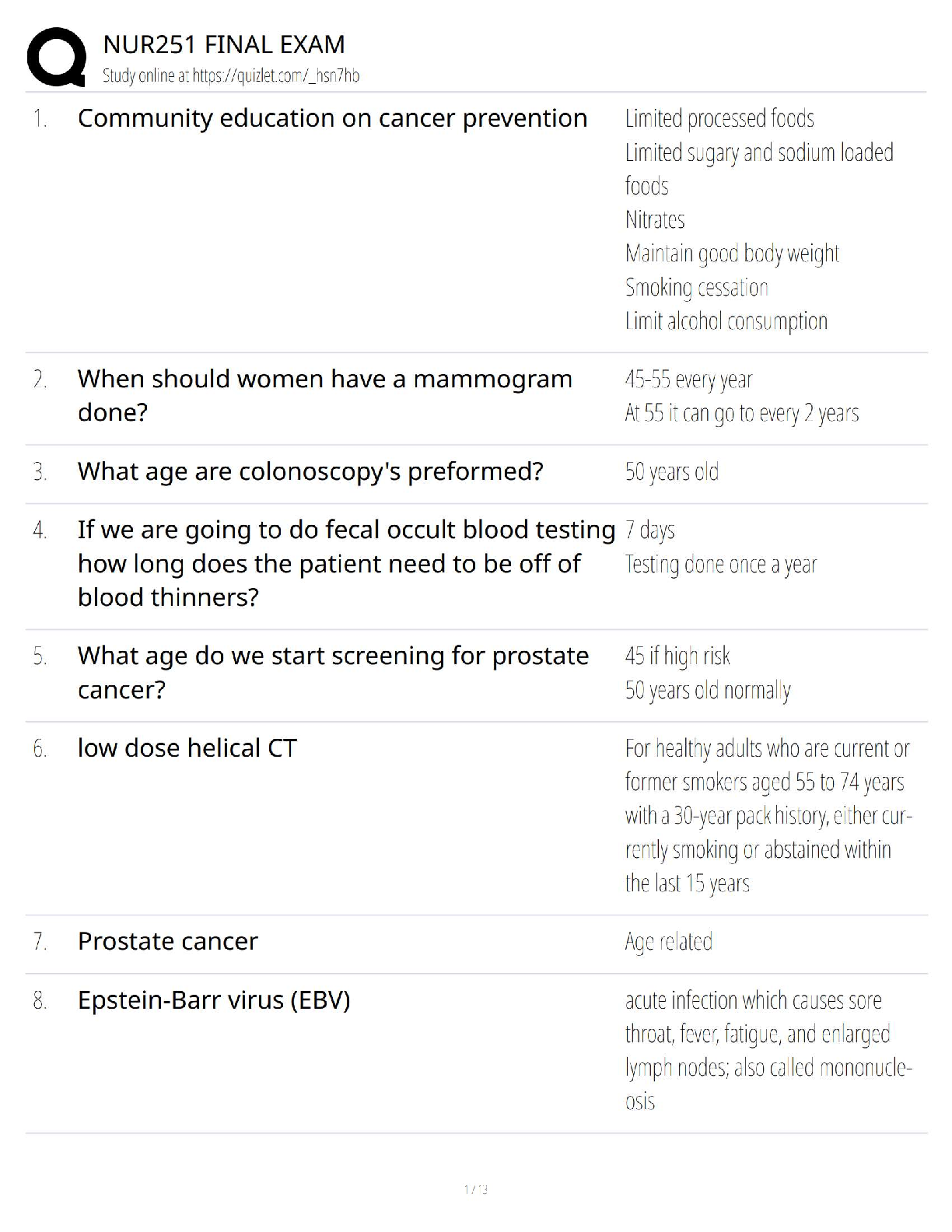Click the 'Limited processed foods' answer line
The height and width of the screenshot is (1232, 952).
coord(719,118)
